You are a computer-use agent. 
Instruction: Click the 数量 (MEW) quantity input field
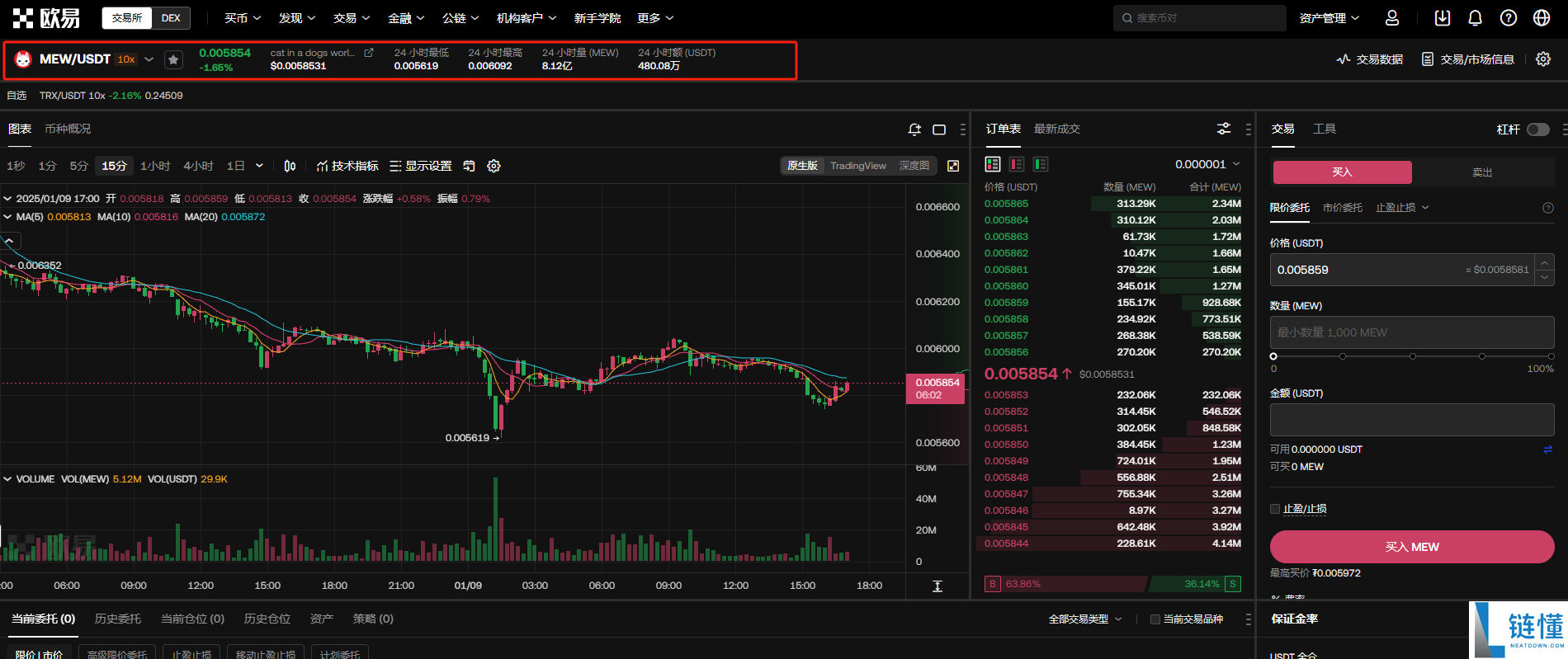point(1412,332)
